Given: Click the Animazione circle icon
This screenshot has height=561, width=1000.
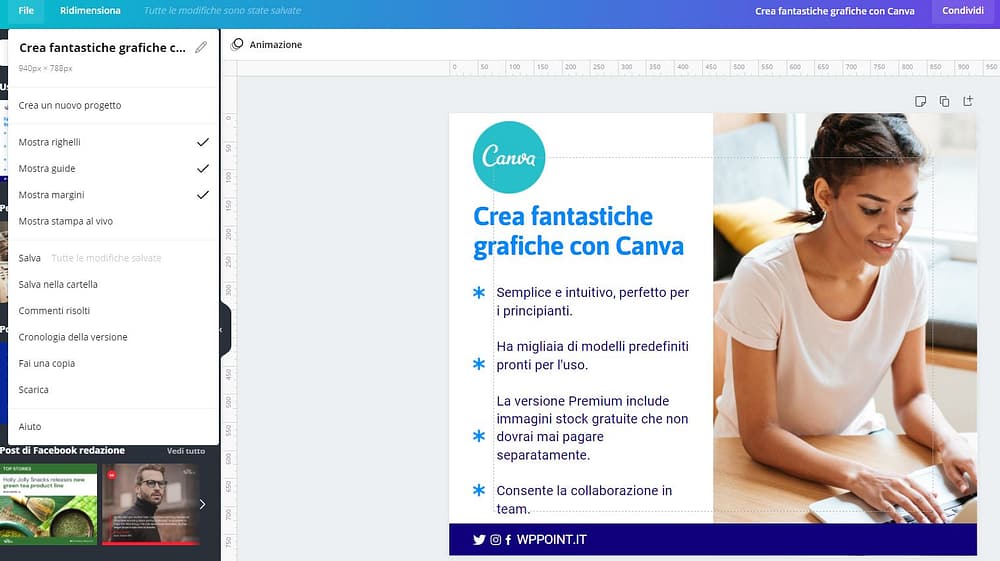Looking at the screenshot, I should [x=237, y=44].
